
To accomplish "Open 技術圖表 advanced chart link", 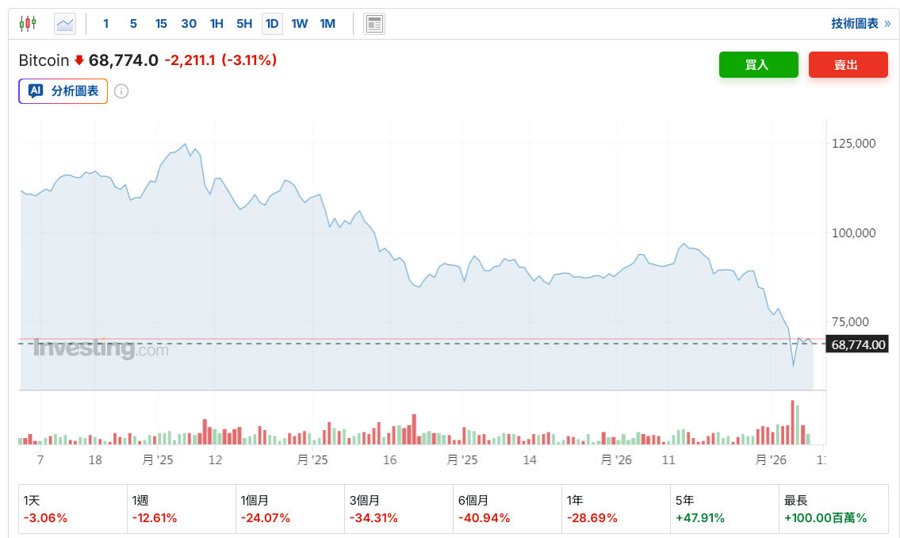I will [x=860, y=23].
